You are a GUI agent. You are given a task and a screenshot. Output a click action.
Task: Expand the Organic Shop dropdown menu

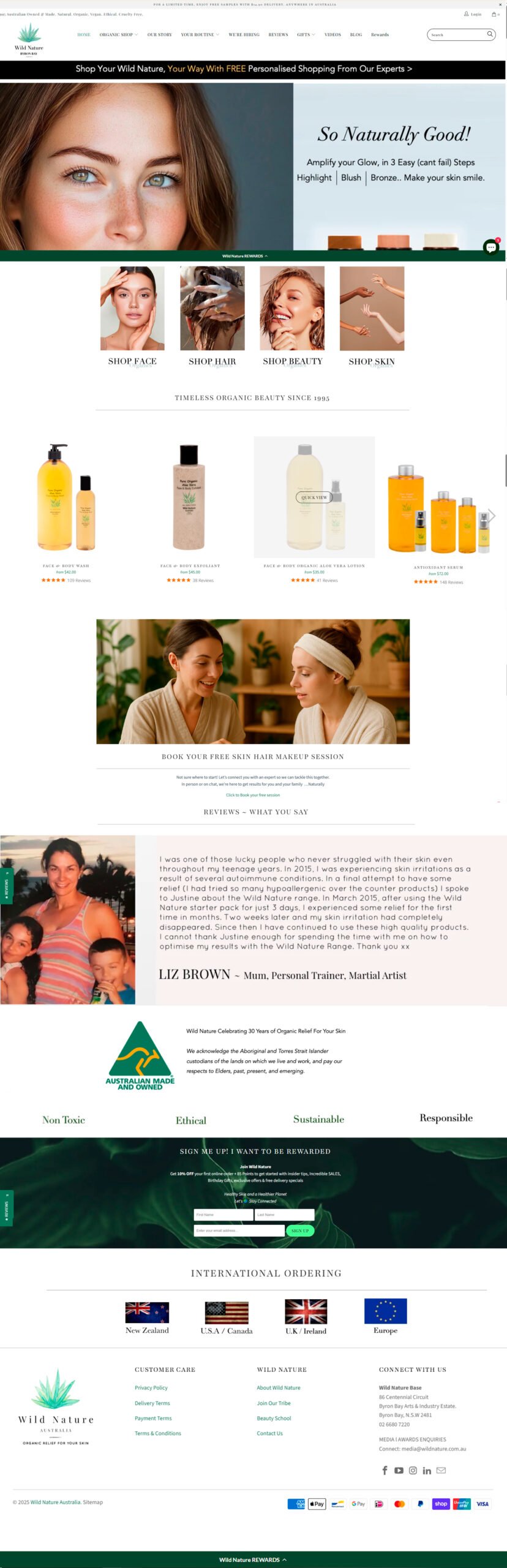tap(119, 35)
